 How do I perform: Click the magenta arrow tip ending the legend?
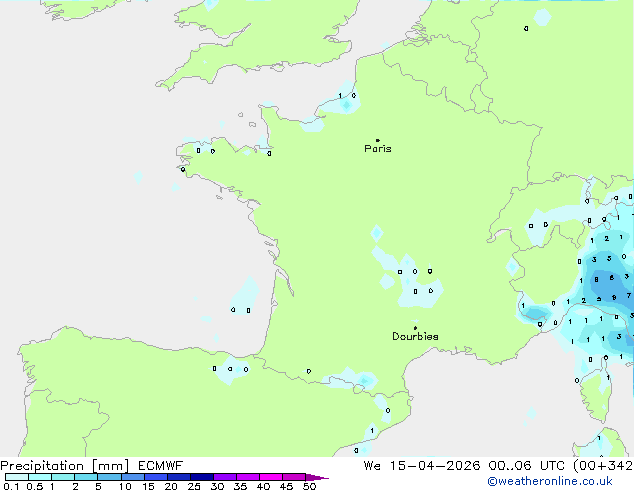point(323,478)
